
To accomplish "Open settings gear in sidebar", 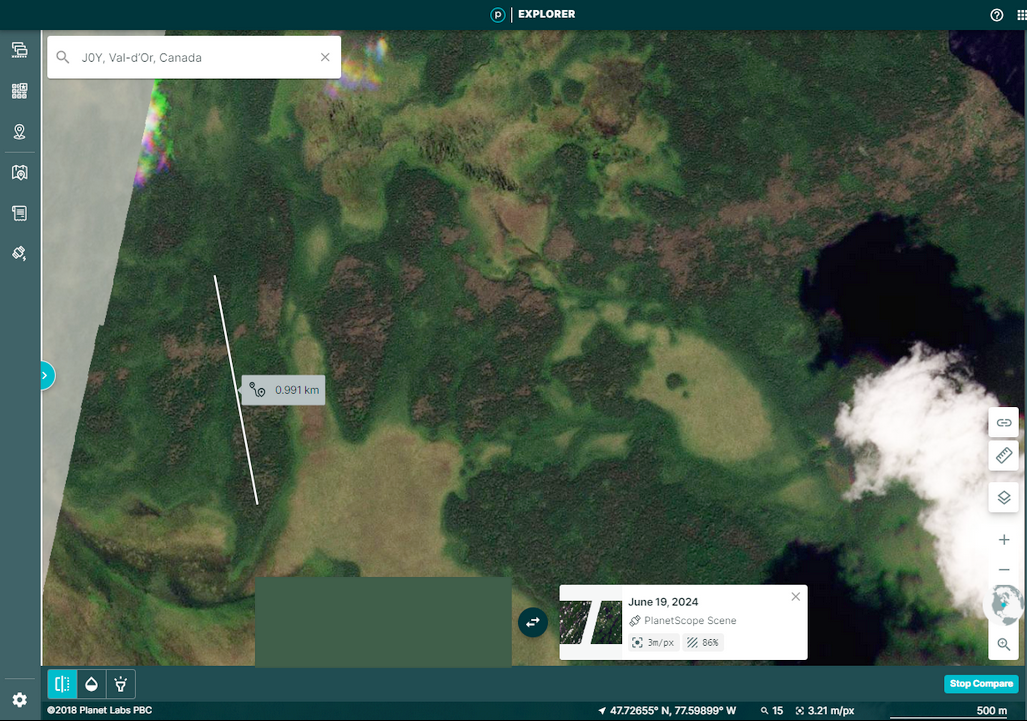I will tap(20, 700).
